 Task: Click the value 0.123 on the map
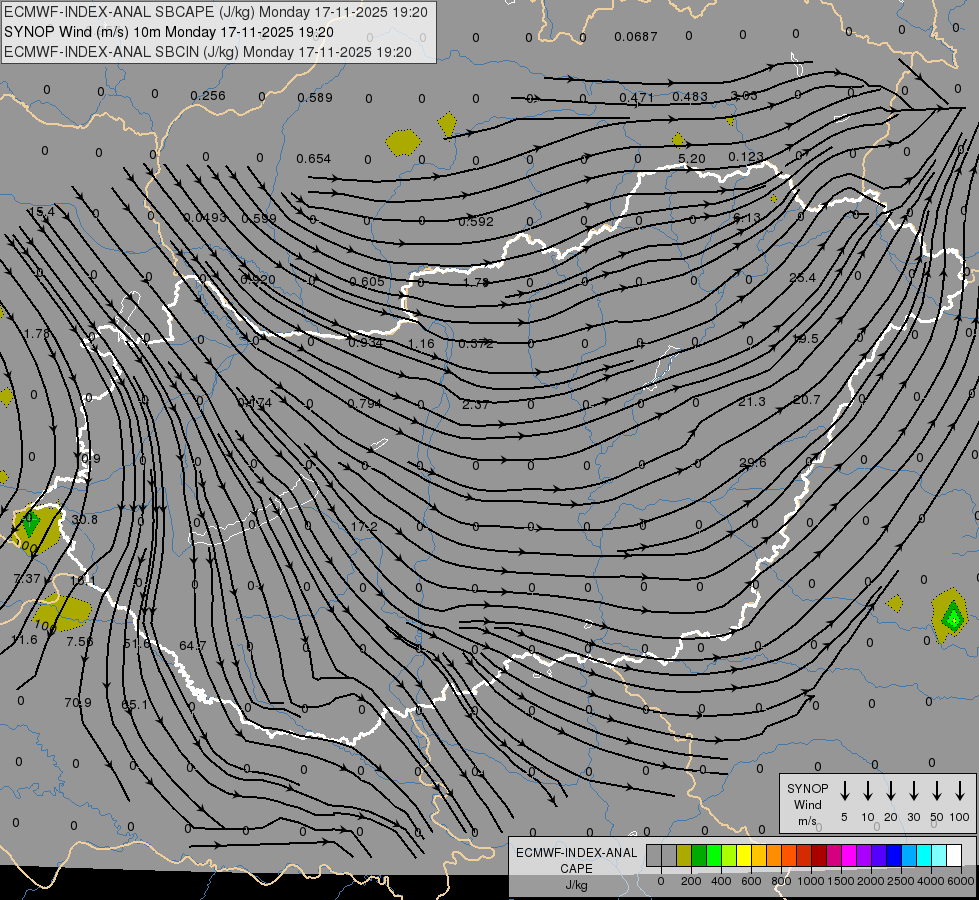(745, 157)
